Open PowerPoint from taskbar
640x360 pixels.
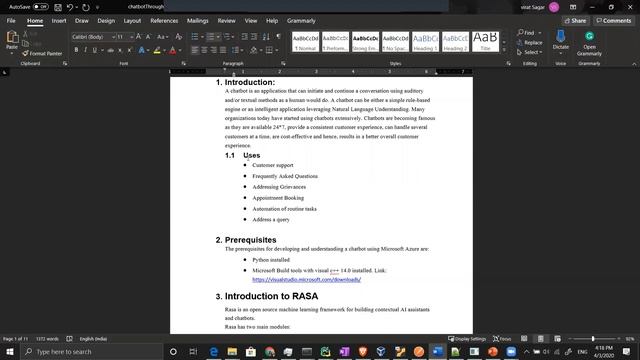click(493, 351)
